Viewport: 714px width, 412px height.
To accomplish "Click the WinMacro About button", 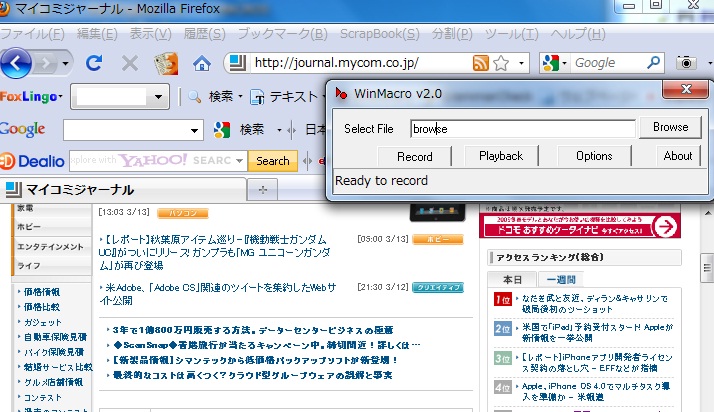I will point(678,156).
